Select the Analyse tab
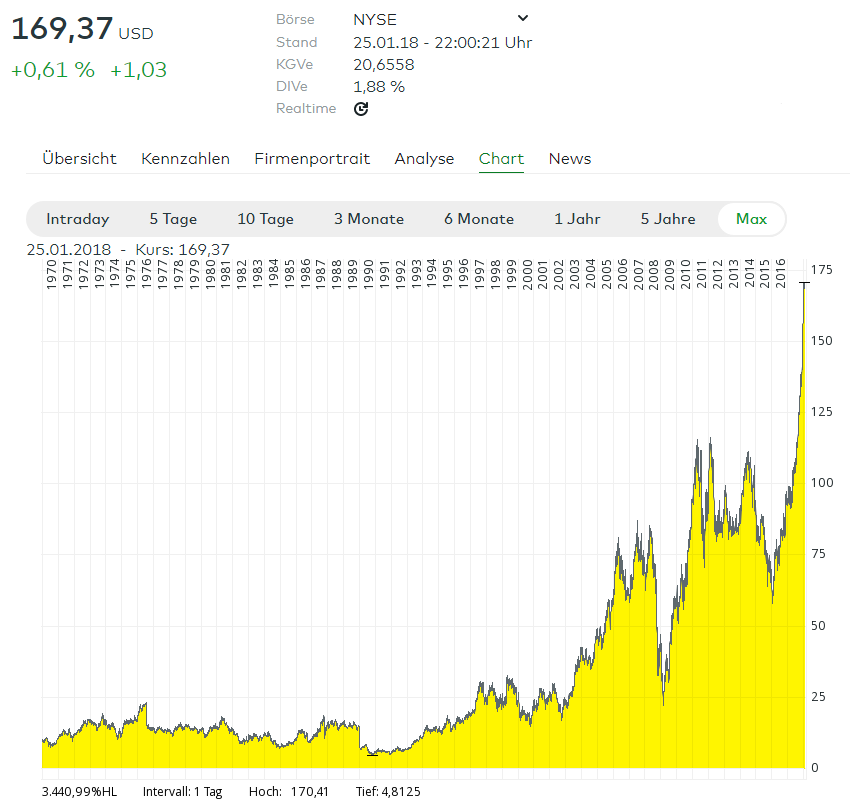 coord(424,158)
